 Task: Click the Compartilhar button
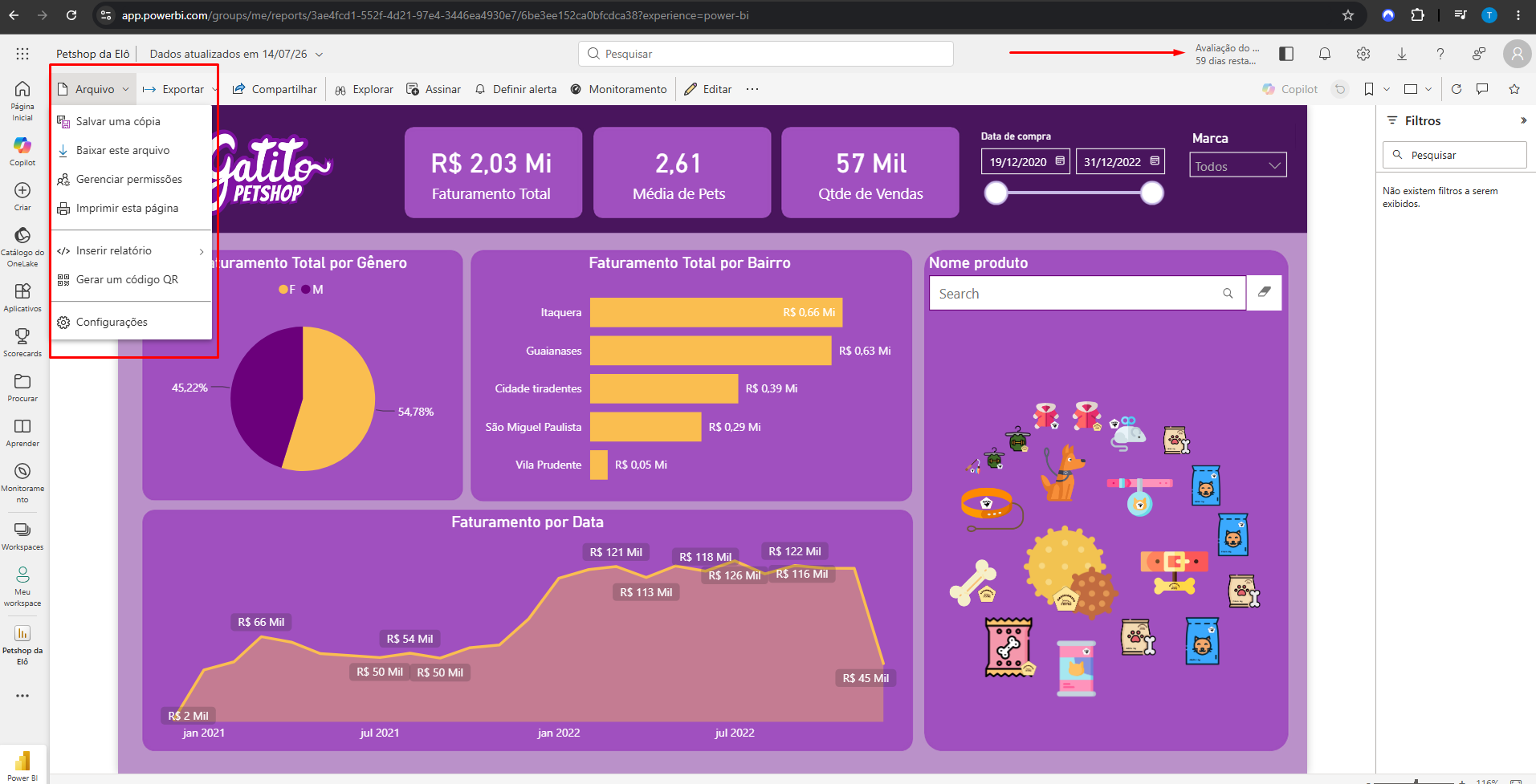tap(275, 89)
